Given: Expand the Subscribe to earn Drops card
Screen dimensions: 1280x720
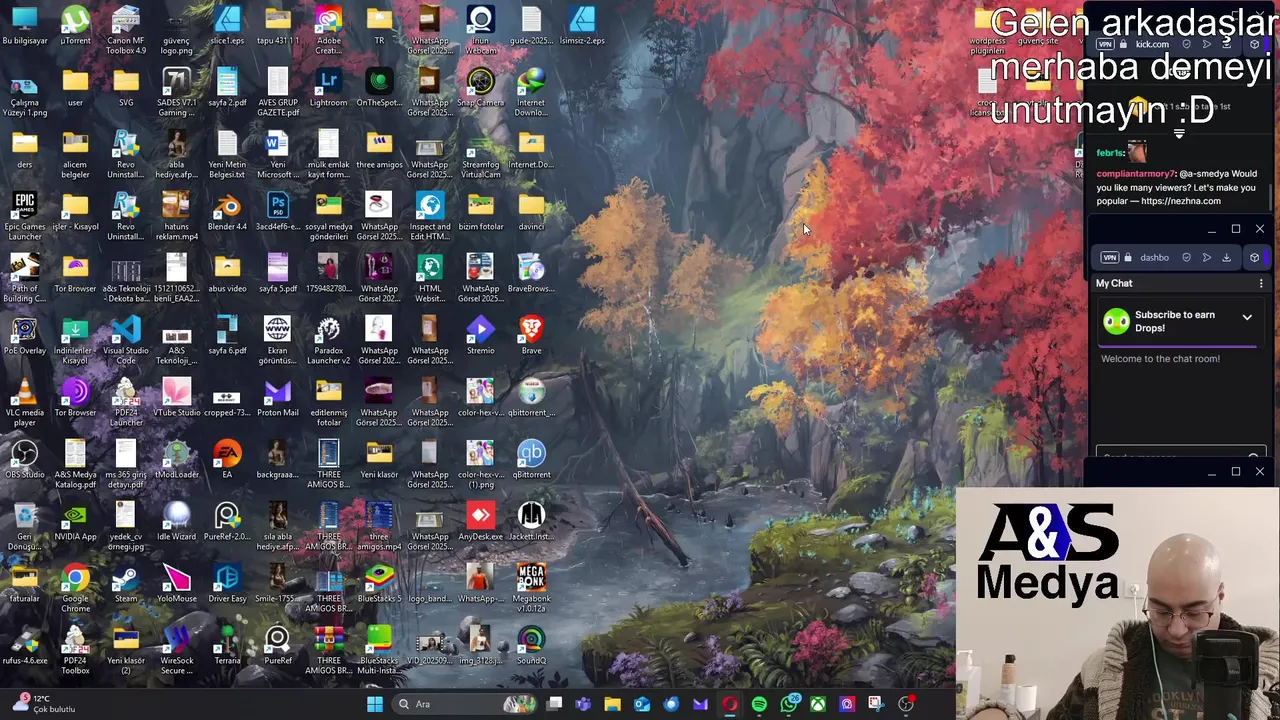Looking at the screenshot, I should click(1247, 318).
